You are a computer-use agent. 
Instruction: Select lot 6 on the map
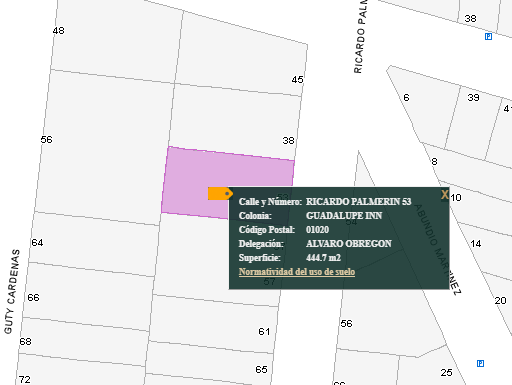[406, 97]
